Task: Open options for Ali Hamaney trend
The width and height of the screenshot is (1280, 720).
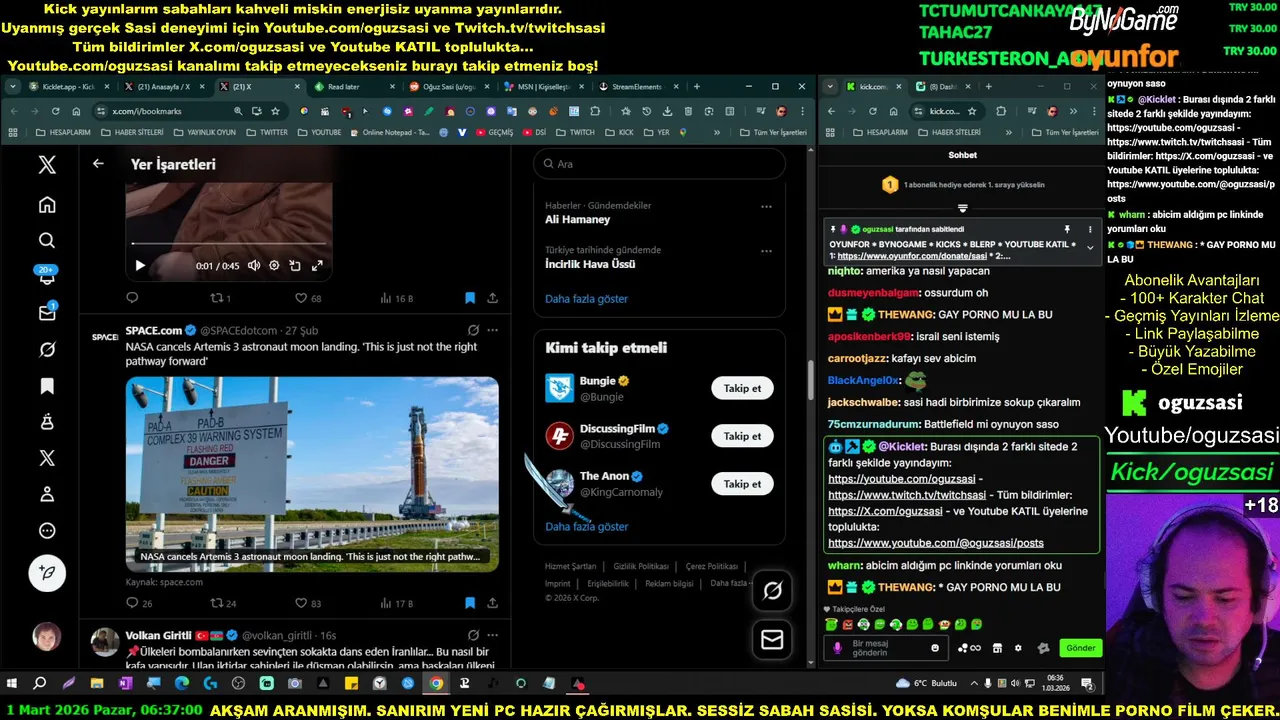Action: [x=766, y=206]
